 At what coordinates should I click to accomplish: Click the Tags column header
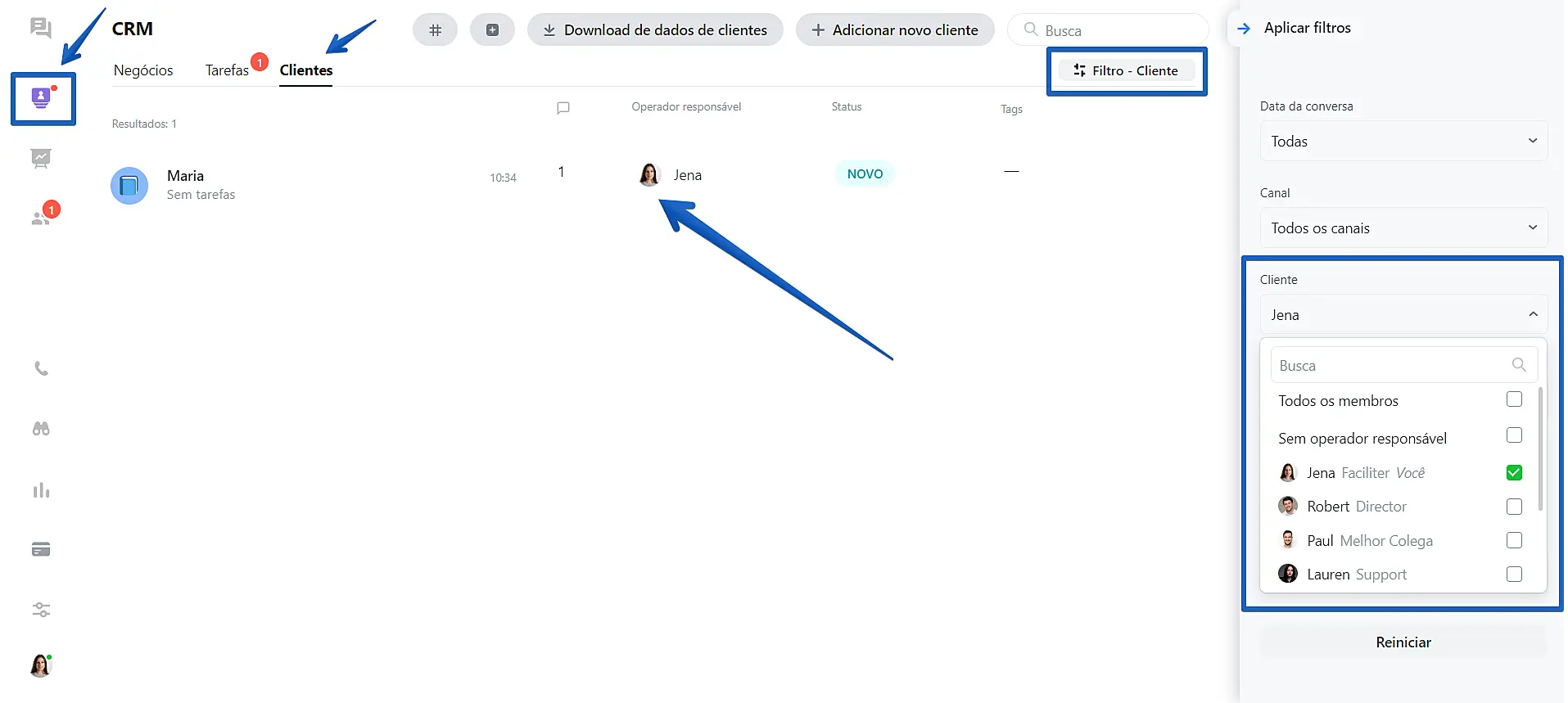[1011, 109]
